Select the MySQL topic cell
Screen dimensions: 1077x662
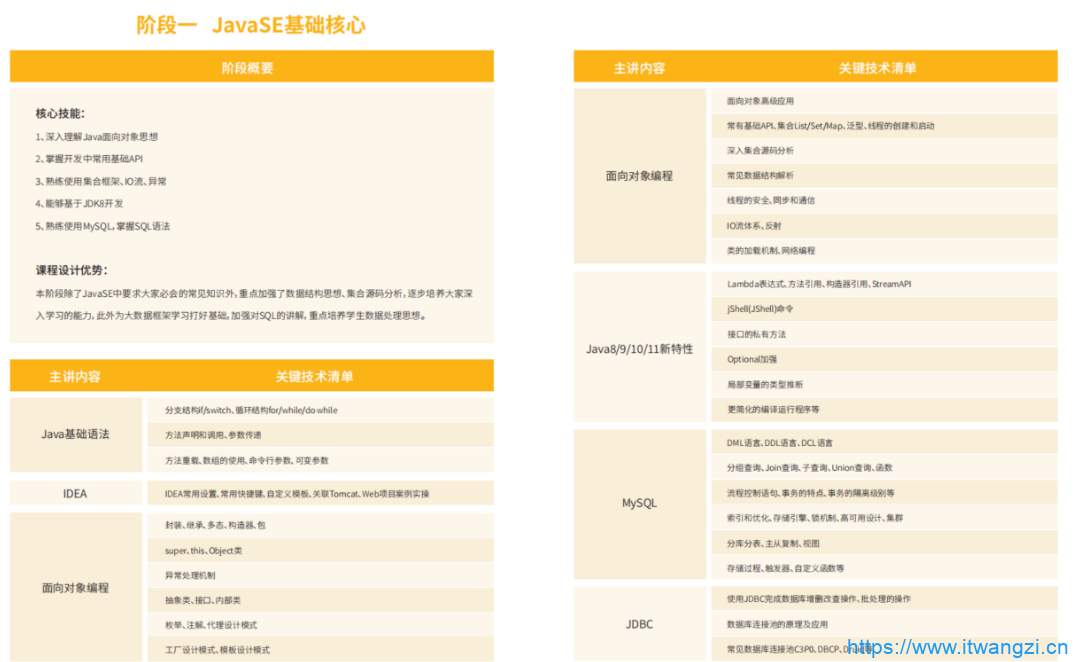tap(639, 503)
